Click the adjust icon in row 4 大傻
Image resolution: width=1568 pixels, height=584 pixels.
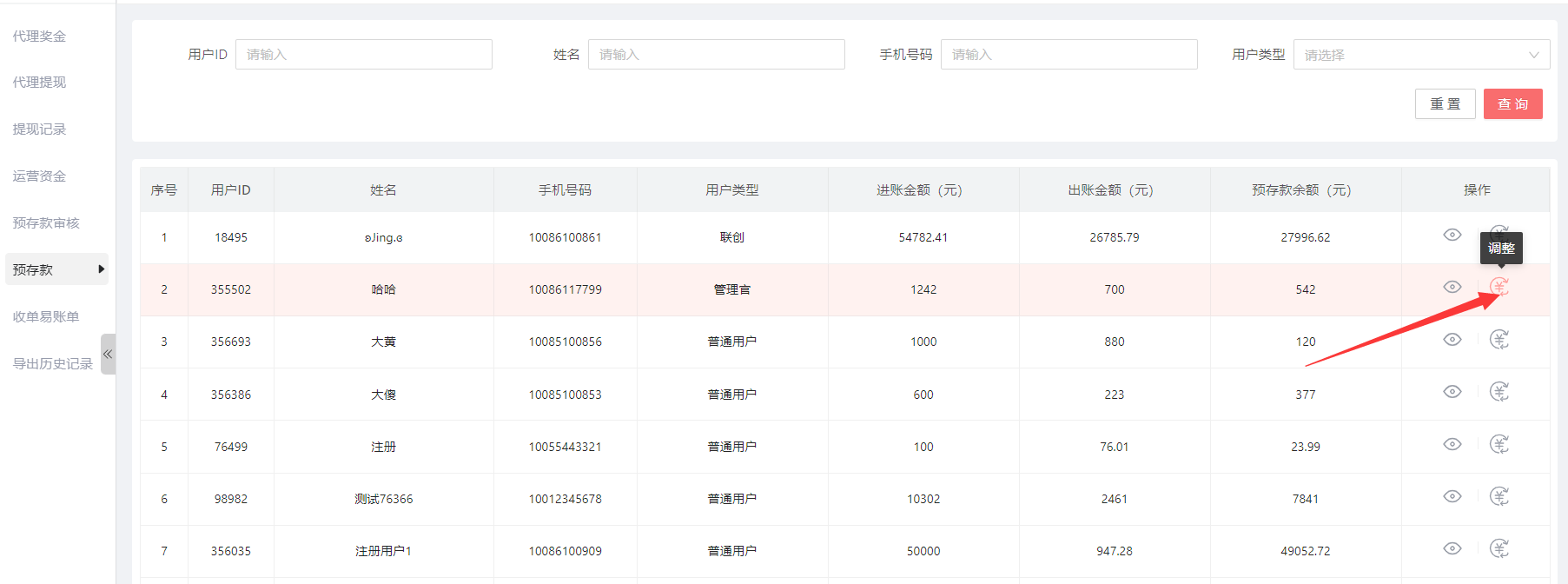tap(1499, 392)
